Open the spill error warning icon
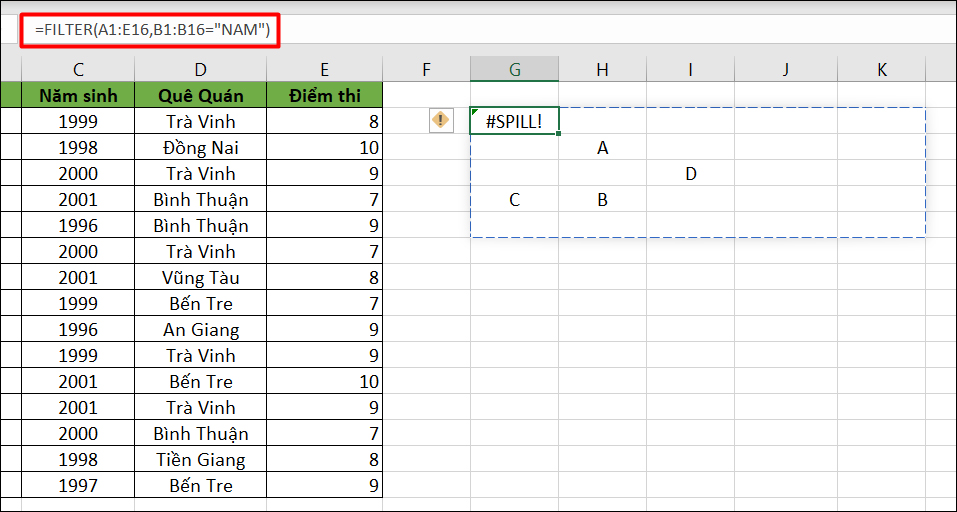Viewport: 957px width, 512px height. (x=441, y=120)
